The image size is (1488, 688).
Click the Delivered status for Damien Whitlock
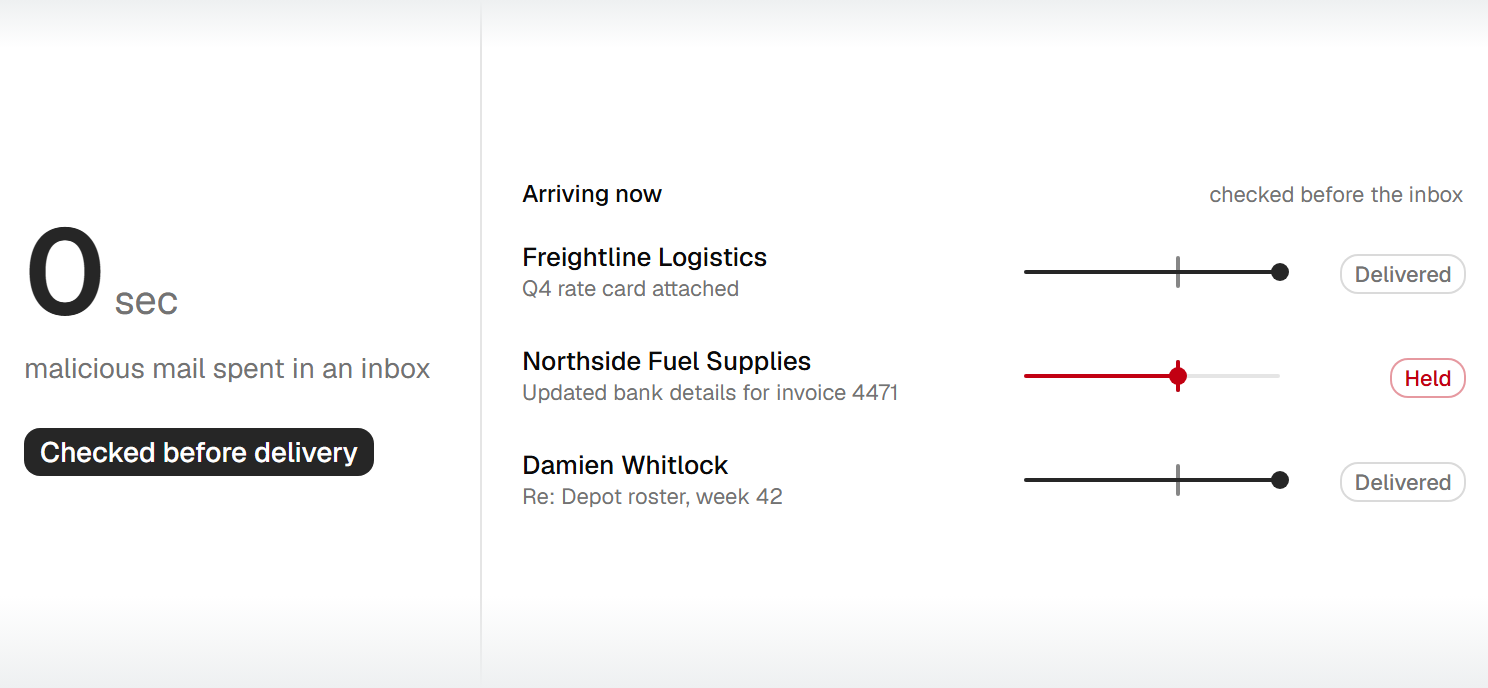(x=1402, y=482)
